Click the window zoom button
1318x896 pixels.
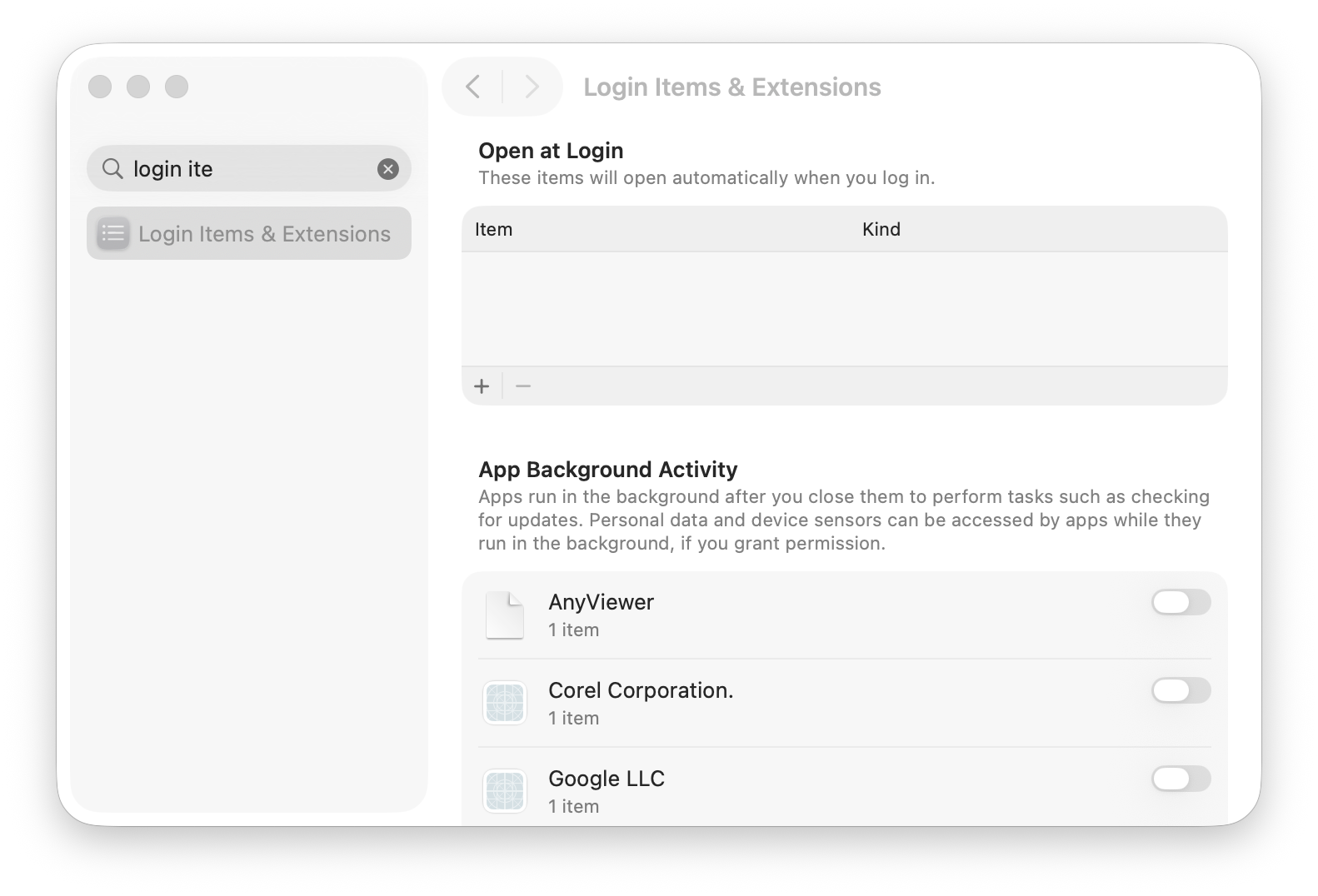(x=177, y=87)
